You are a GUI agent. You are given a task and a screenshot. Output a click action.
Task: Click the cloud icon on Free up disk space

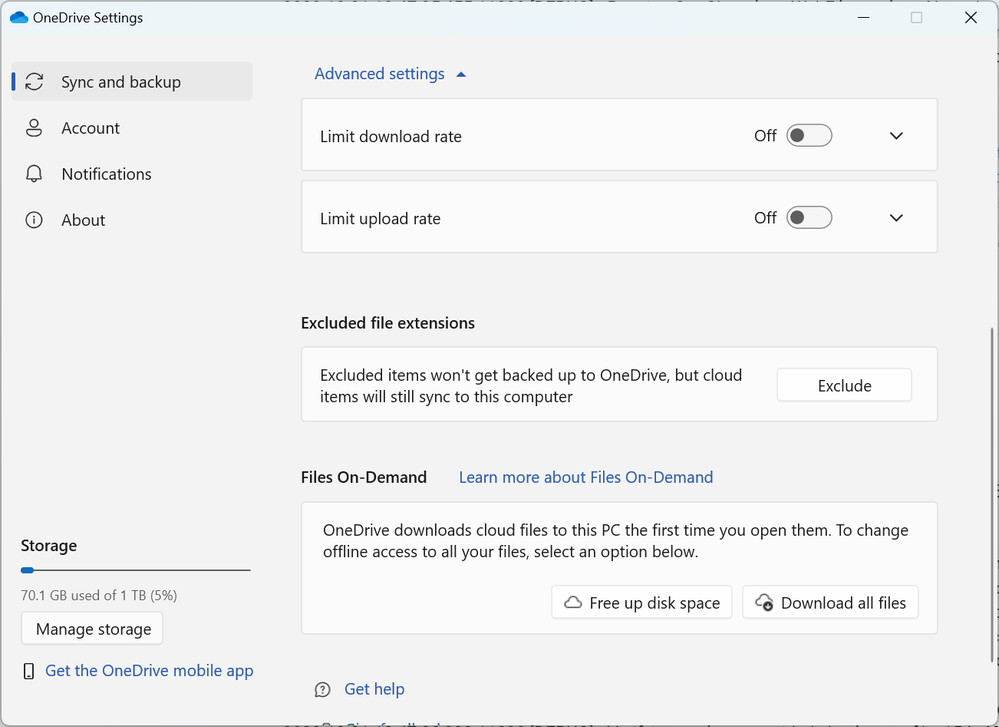tap(573, 602)
